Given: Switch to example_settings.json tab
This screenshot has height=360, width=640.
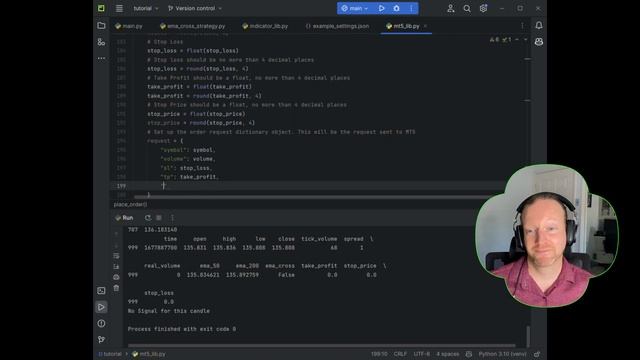Looking at the screenshot, I should (337, 26).
